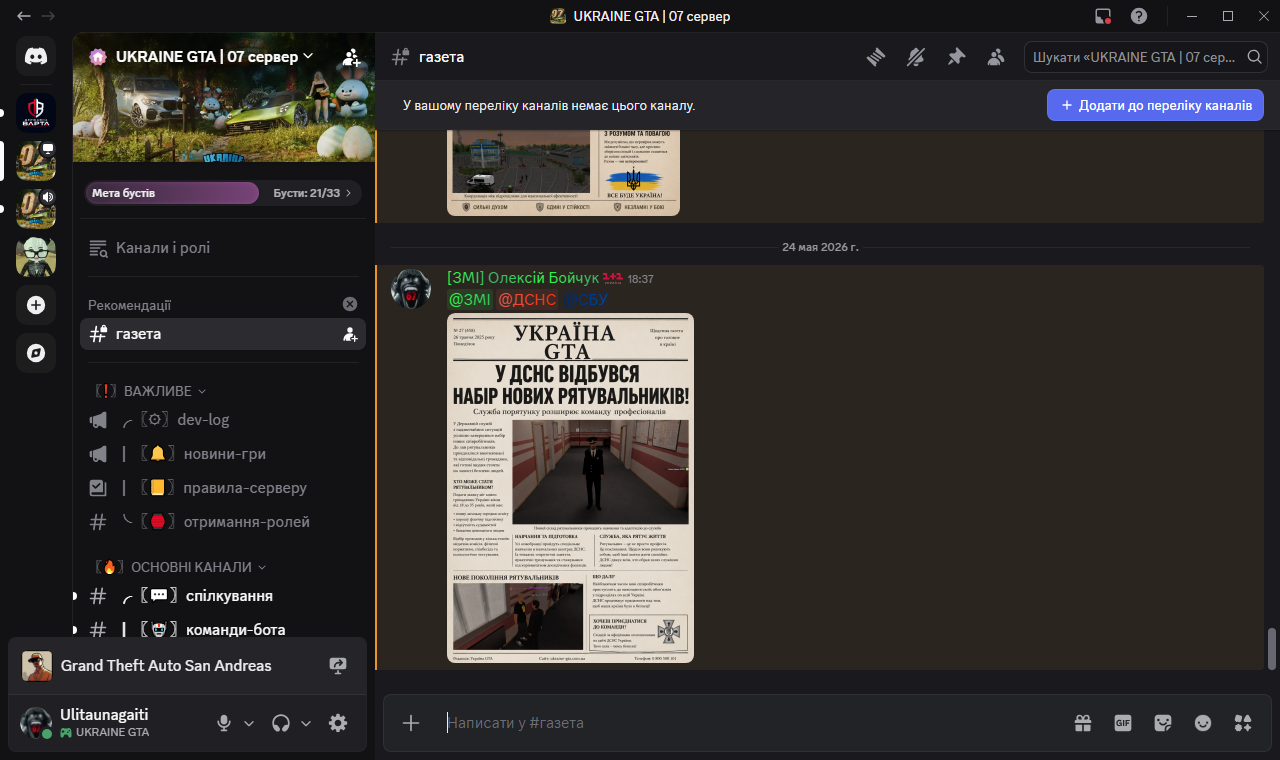This screenshot has height=760, width=1280.
Task: Show member list icon
Action: [x=996, y=57]
